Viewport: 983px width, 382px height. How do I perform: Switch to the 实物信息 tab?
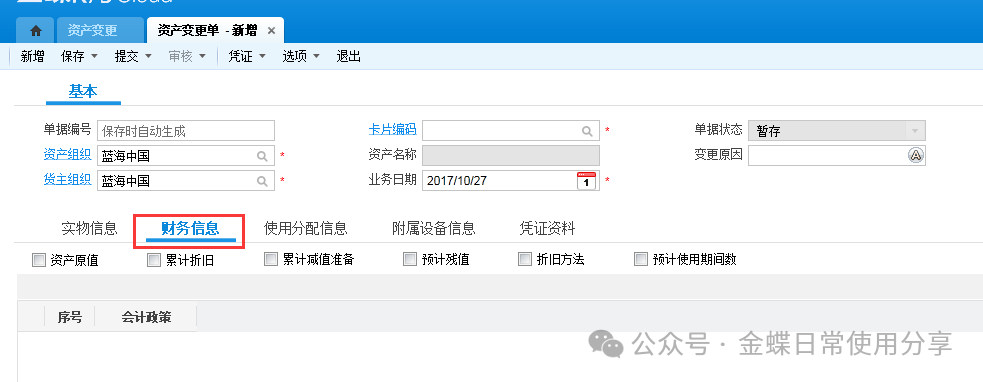(89, 228)
